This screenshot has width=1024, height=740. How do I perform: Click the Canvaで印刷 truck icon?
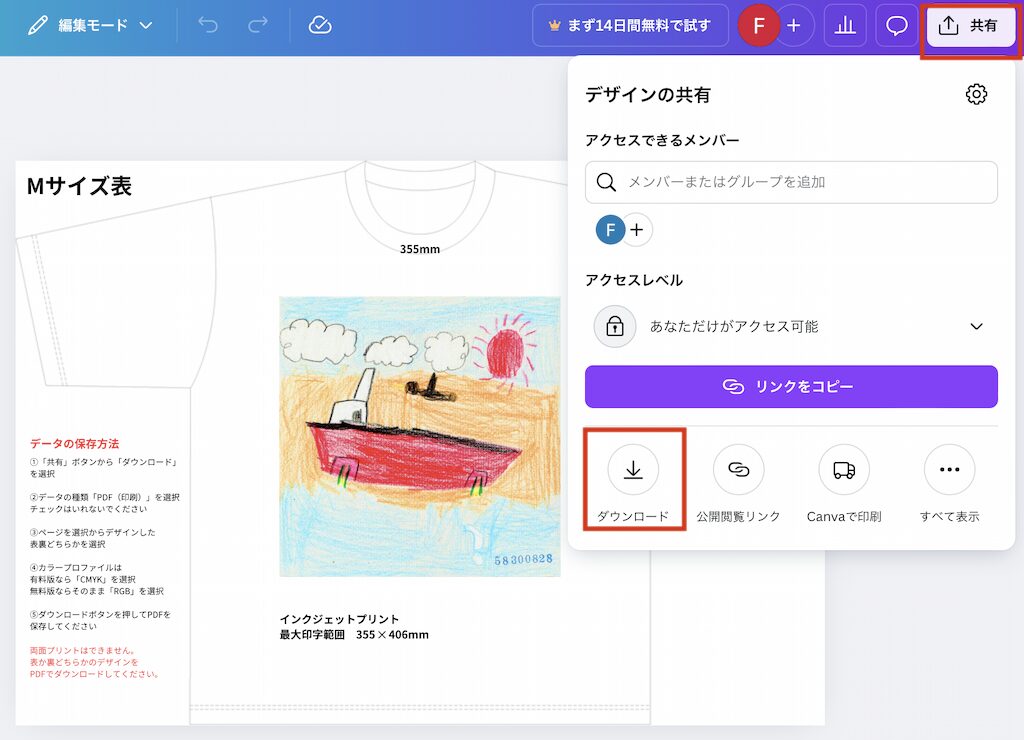844,470
